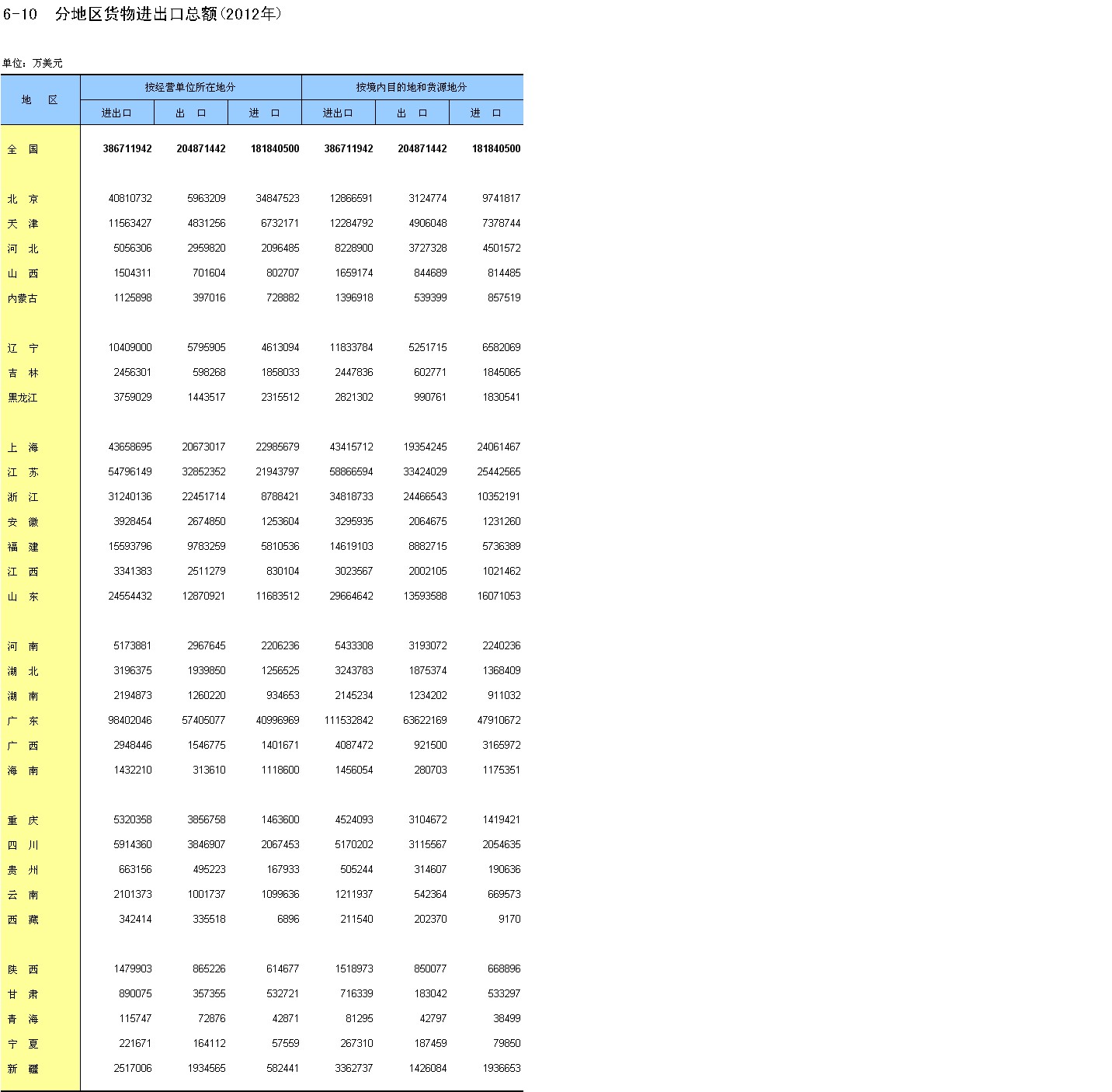Select Henan value 5173881
Screen dimensions: 1112x1092
point(133,645)
